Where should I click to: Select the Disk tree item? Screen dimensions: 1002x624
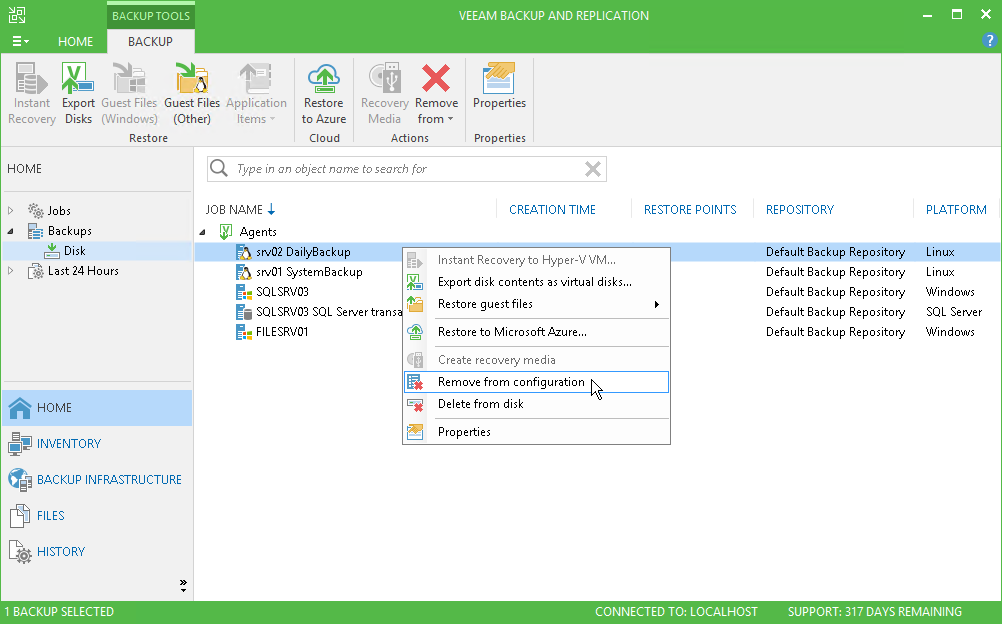coord(74,251)
